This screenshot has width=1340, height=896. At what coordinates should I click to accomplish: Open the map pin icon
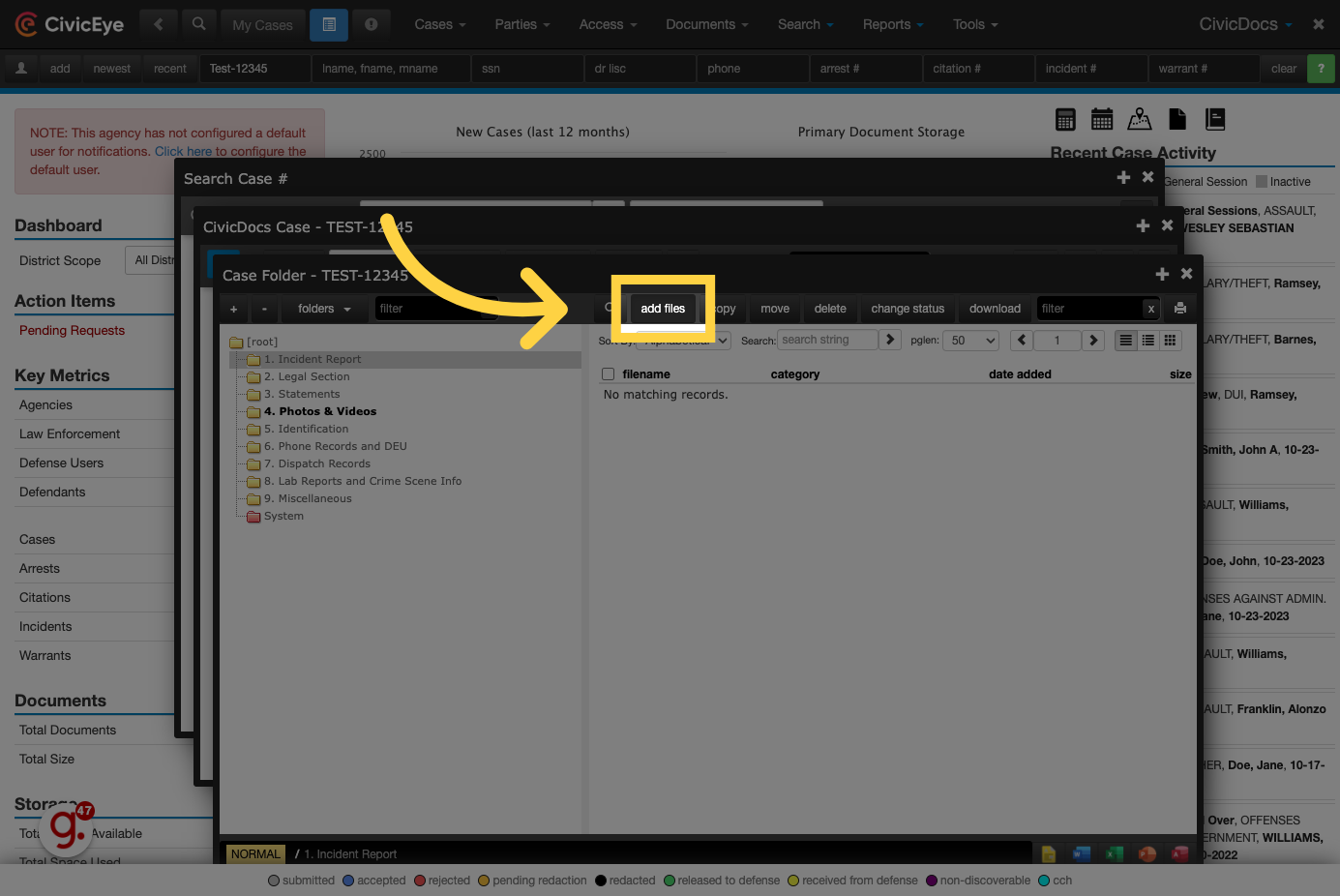click(x=1140, y=119)
